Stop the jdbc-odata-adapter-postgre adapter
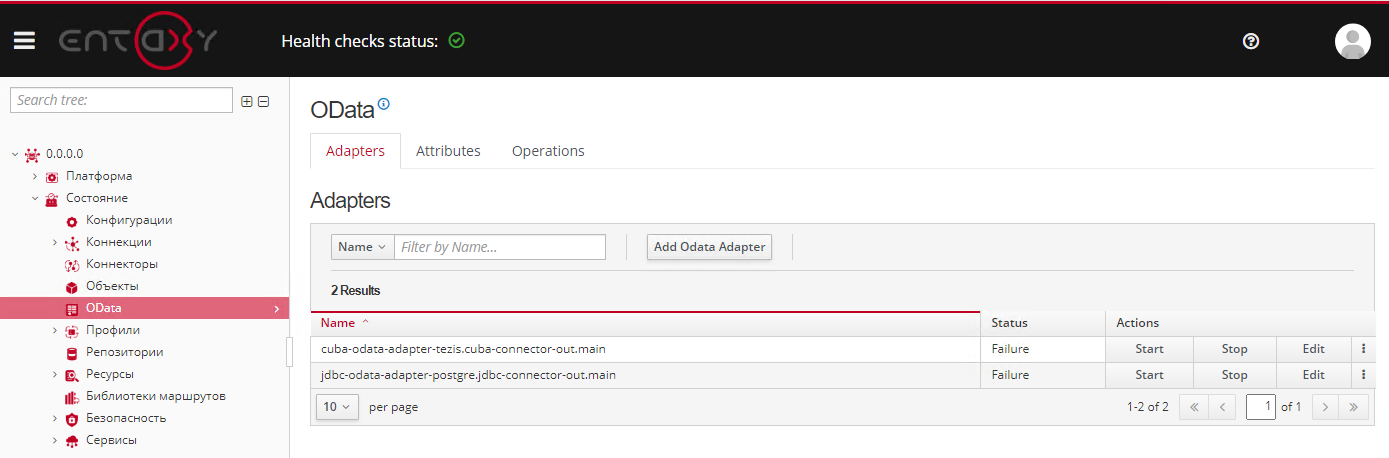The image size is (1389, 458). pos(1235,375)
